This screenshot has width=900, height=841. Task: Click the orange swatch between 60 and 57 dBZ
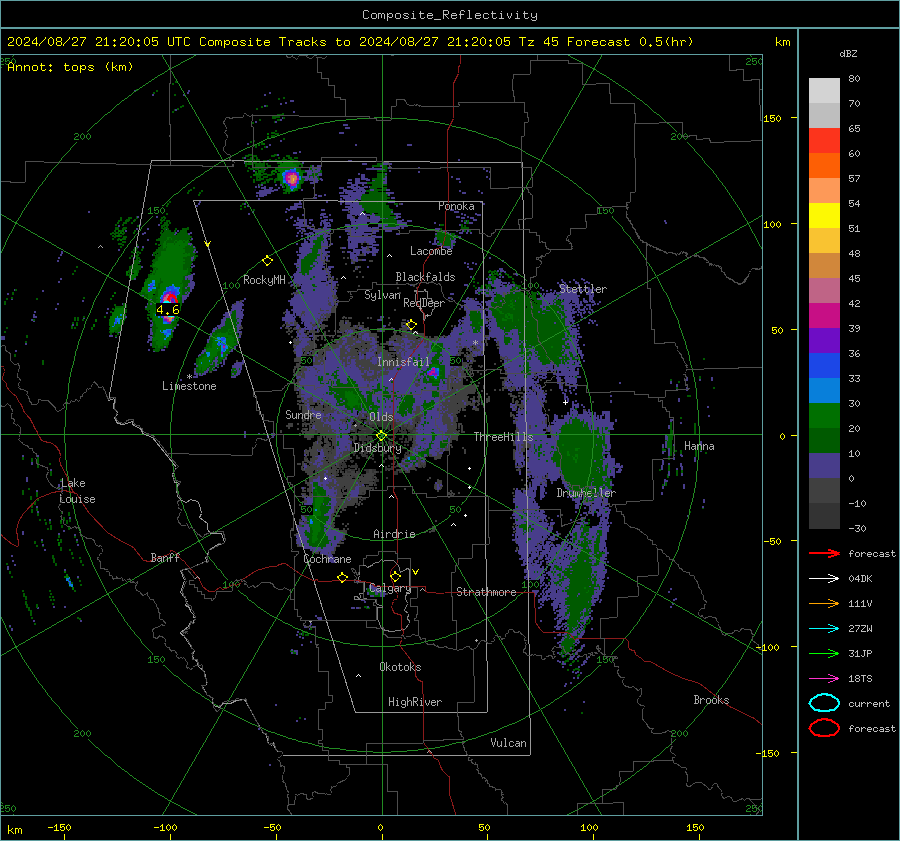tap(824, 166)
